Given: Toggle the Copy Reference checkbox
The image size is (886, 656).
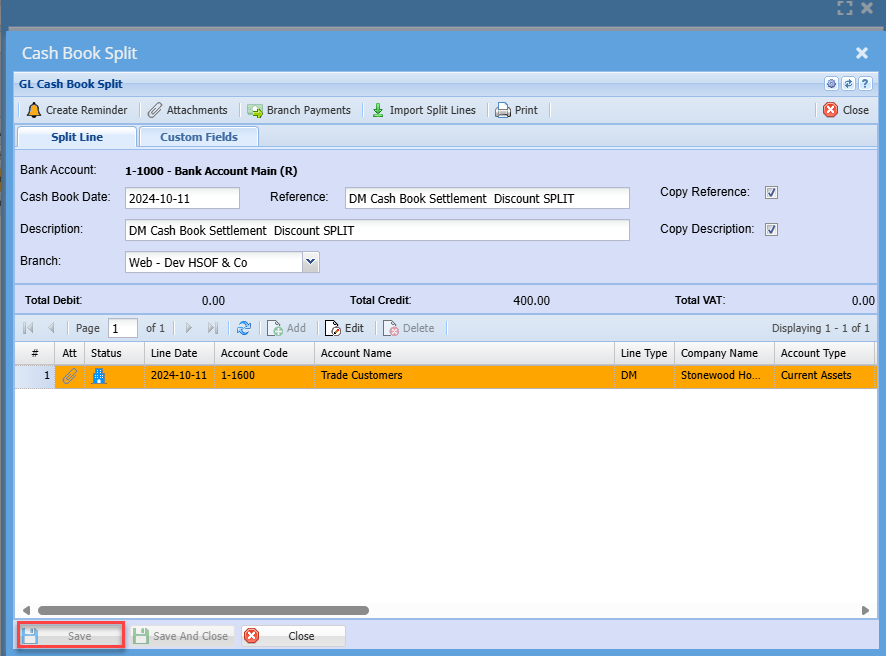Looking at the screenshot, I should coord(771,193).
